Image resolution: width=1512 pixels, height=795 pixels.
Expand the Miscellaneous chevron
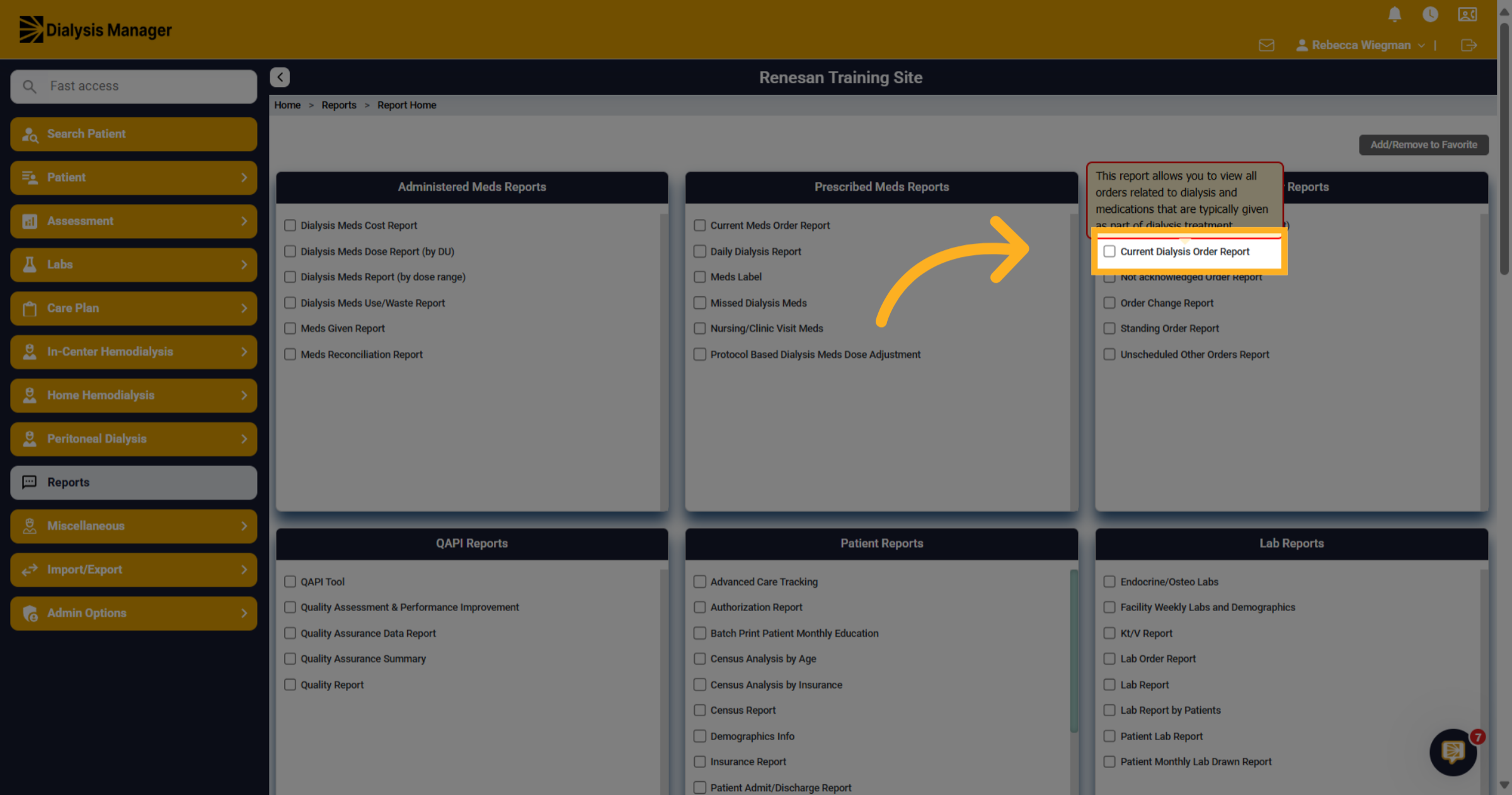[x=244, y=526]
